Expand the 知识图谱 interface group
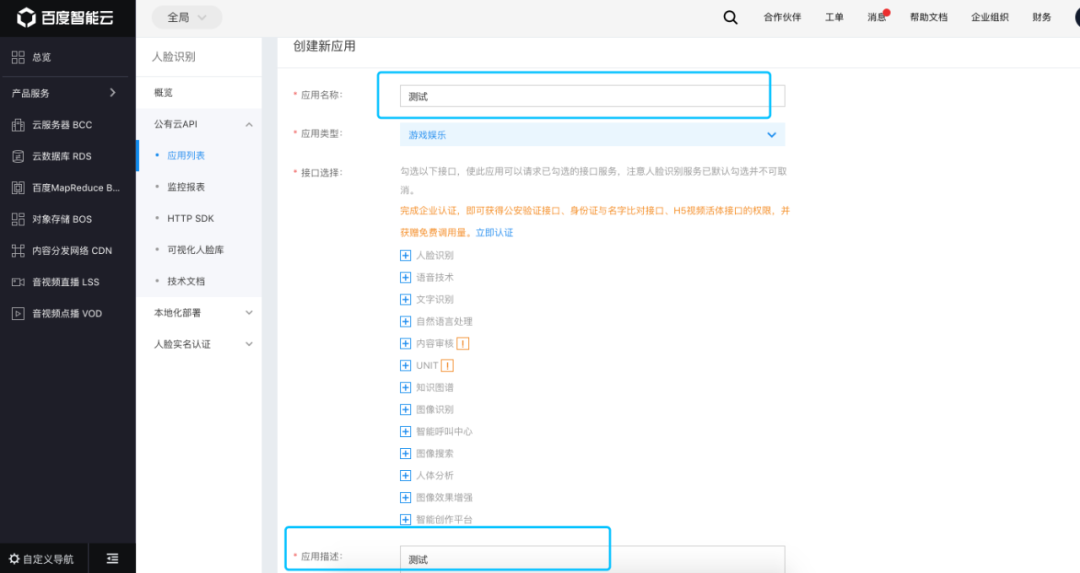Viewport: 1080px width, 573px height. 405,388
